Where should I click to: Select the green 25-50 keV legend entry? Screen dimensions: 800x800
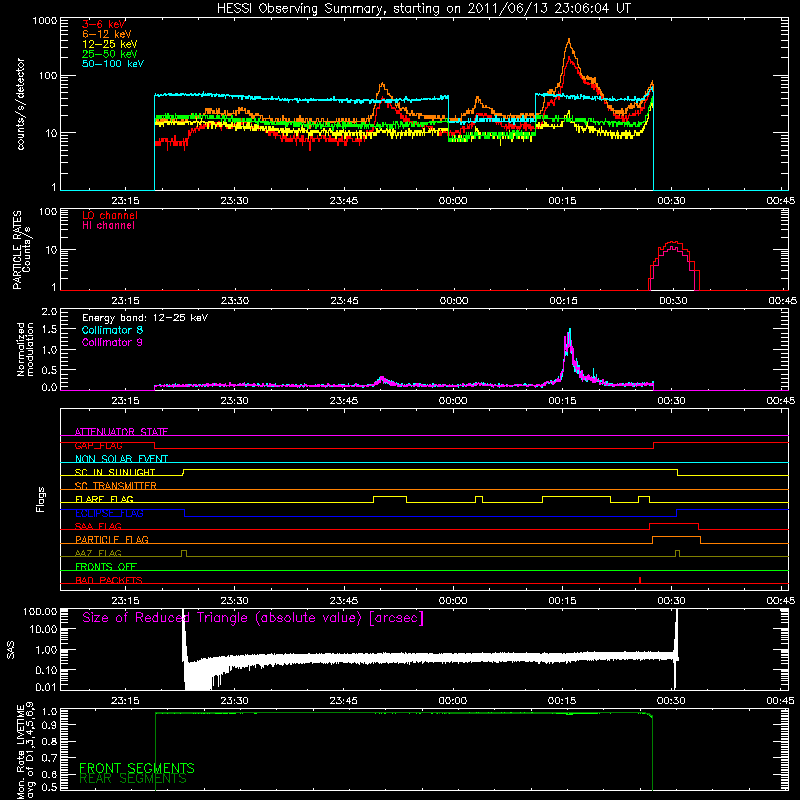pyautogui.click(x=110, y=54)
